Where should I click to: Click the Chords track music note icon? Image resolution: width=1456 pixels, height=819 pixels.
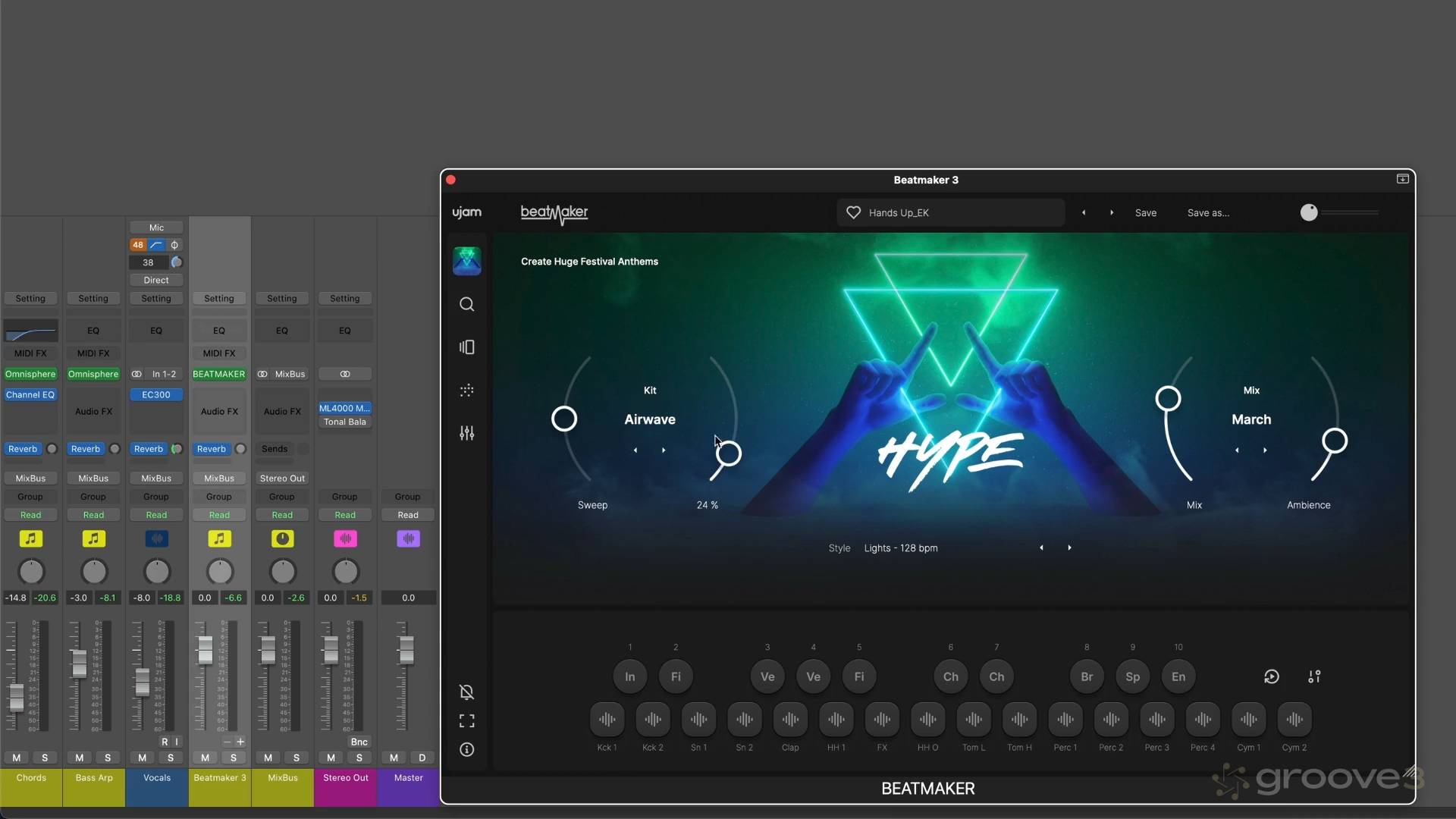30,538
